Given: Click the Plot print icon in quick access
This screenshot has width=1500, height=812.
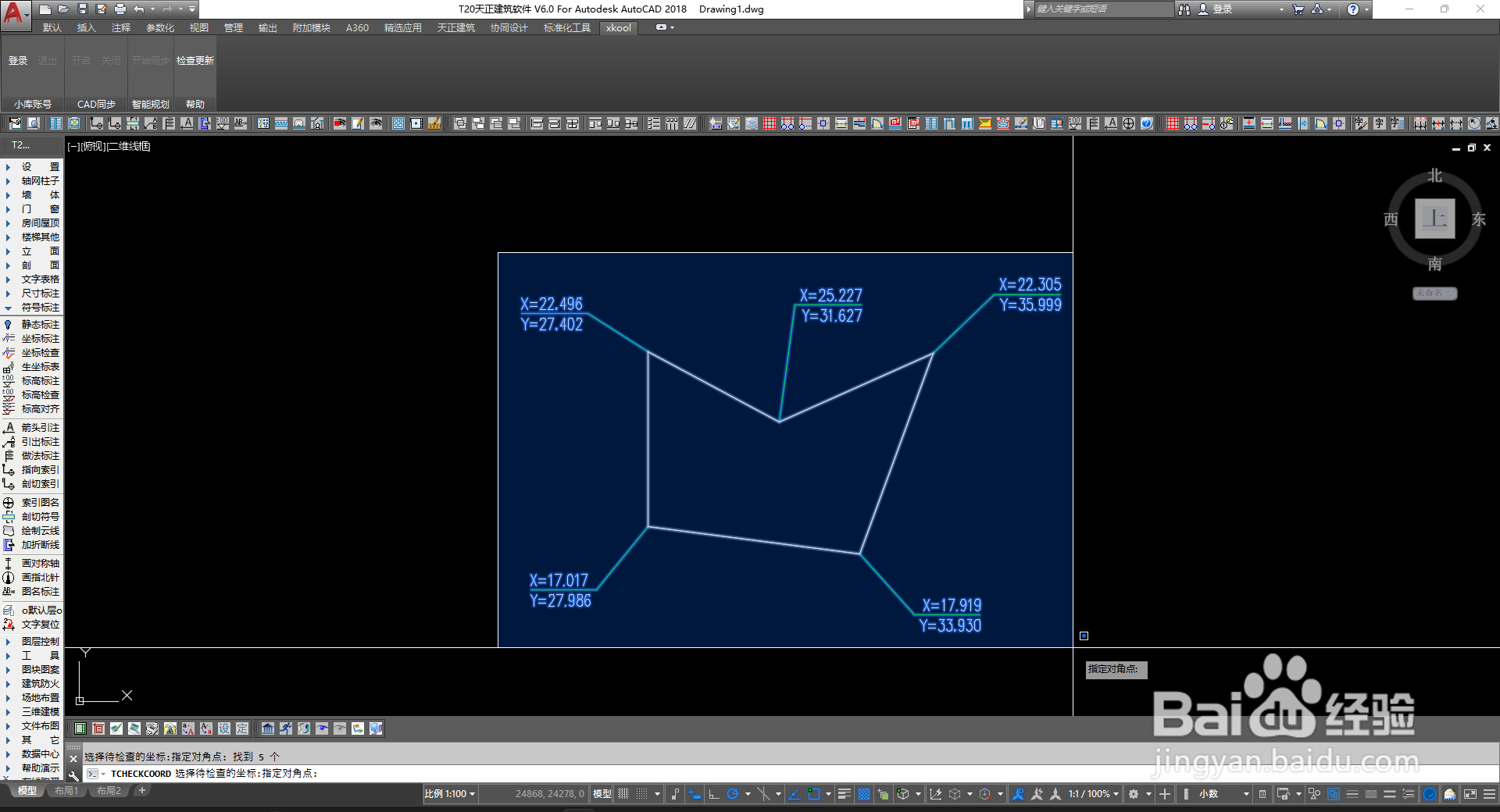Looking at the screenshot, I should (120, 9).
